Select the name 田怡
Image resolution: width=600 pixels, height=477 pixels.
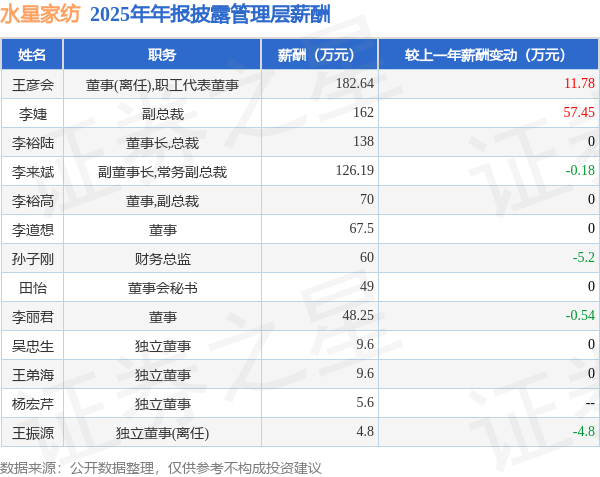(33, 288)
